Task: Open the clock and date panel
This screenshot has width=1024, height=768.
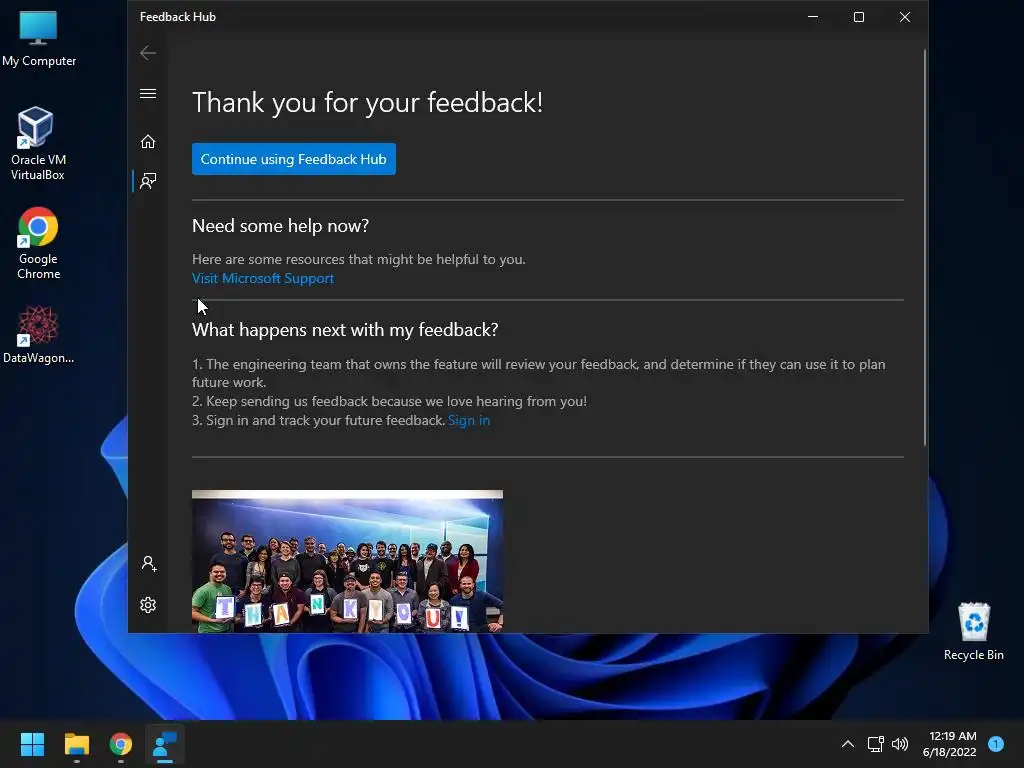Action: pos(950,744)
